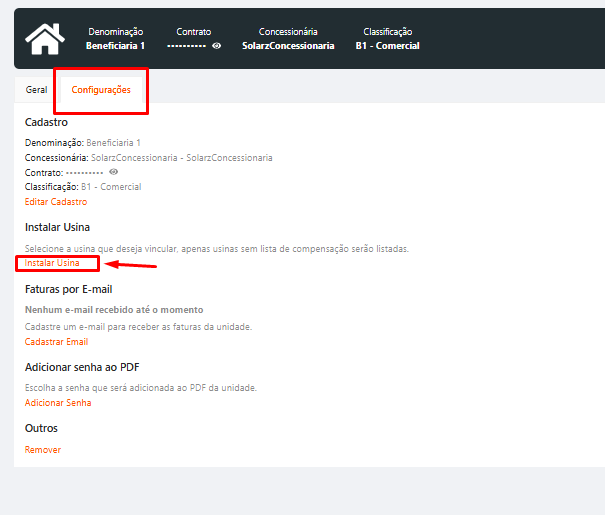Click the house icon in the header
The width and height of the screenshot is (605, 515).
[45, 39]
